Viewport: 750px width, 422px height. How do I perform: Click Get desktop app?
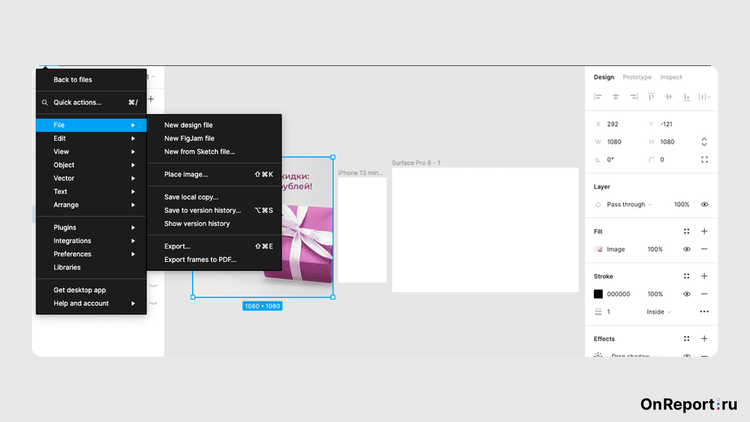(80, 290)
